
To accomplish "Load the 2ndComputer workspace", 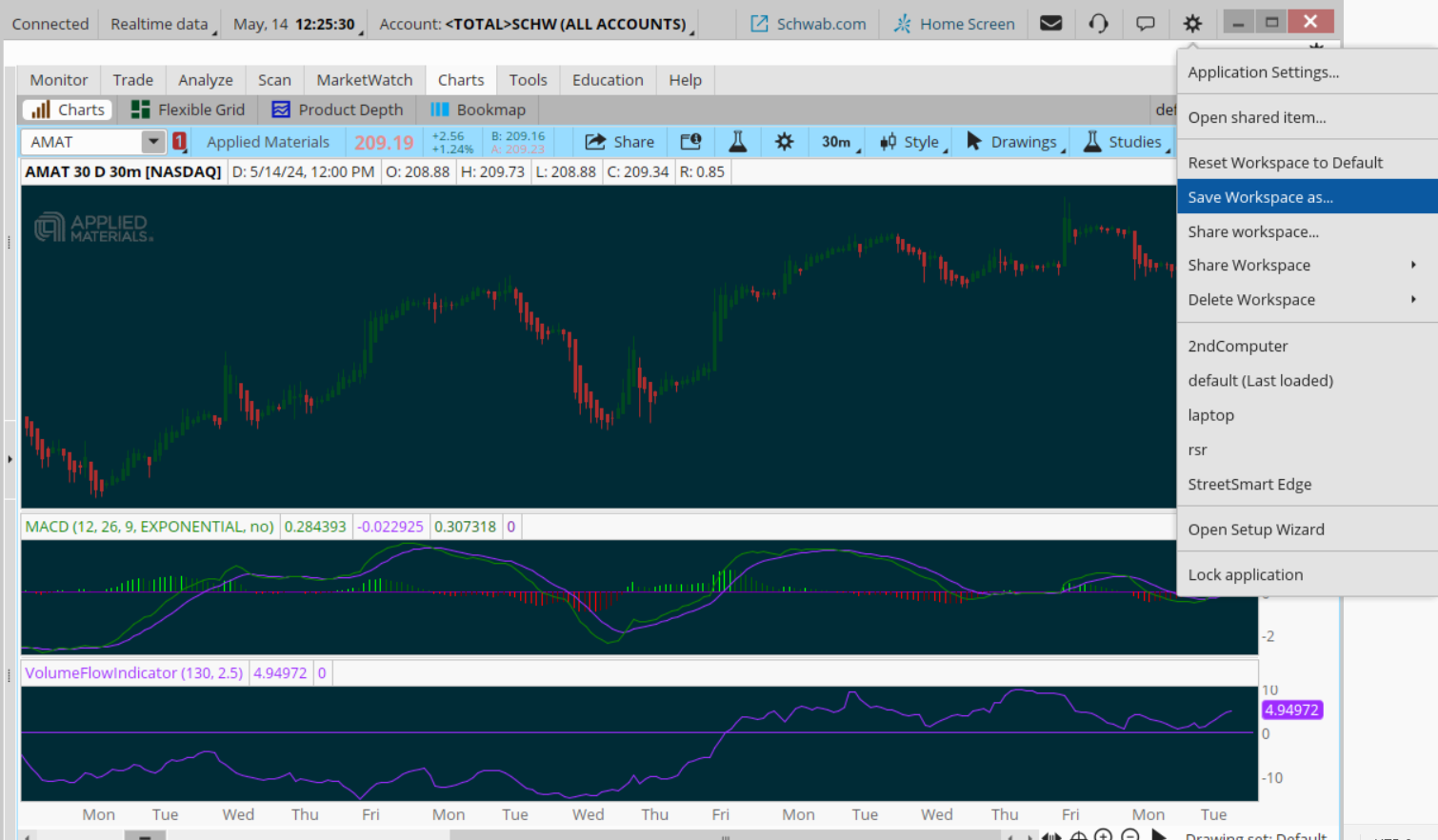I will 1308,346.
